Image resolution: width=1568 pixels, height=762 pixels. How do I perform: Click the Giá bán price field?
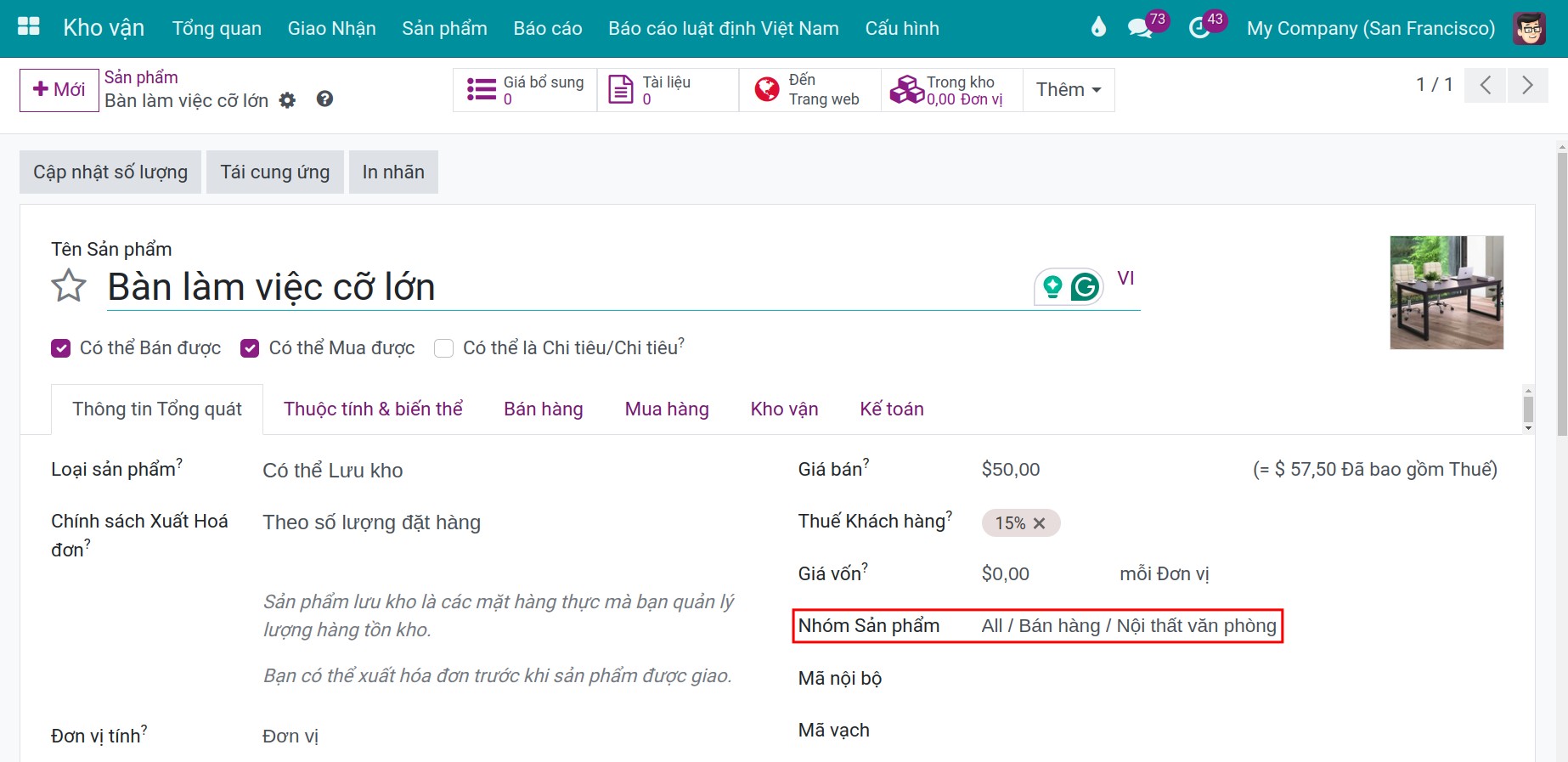coord(1011,470)
